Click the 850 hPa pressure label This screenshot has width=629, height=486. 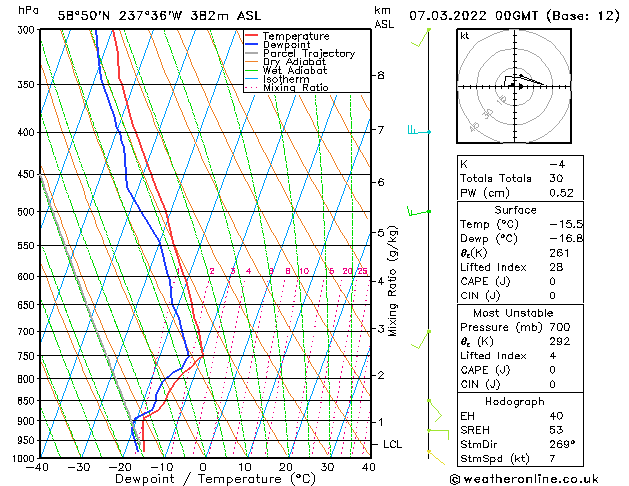(28, 401)
